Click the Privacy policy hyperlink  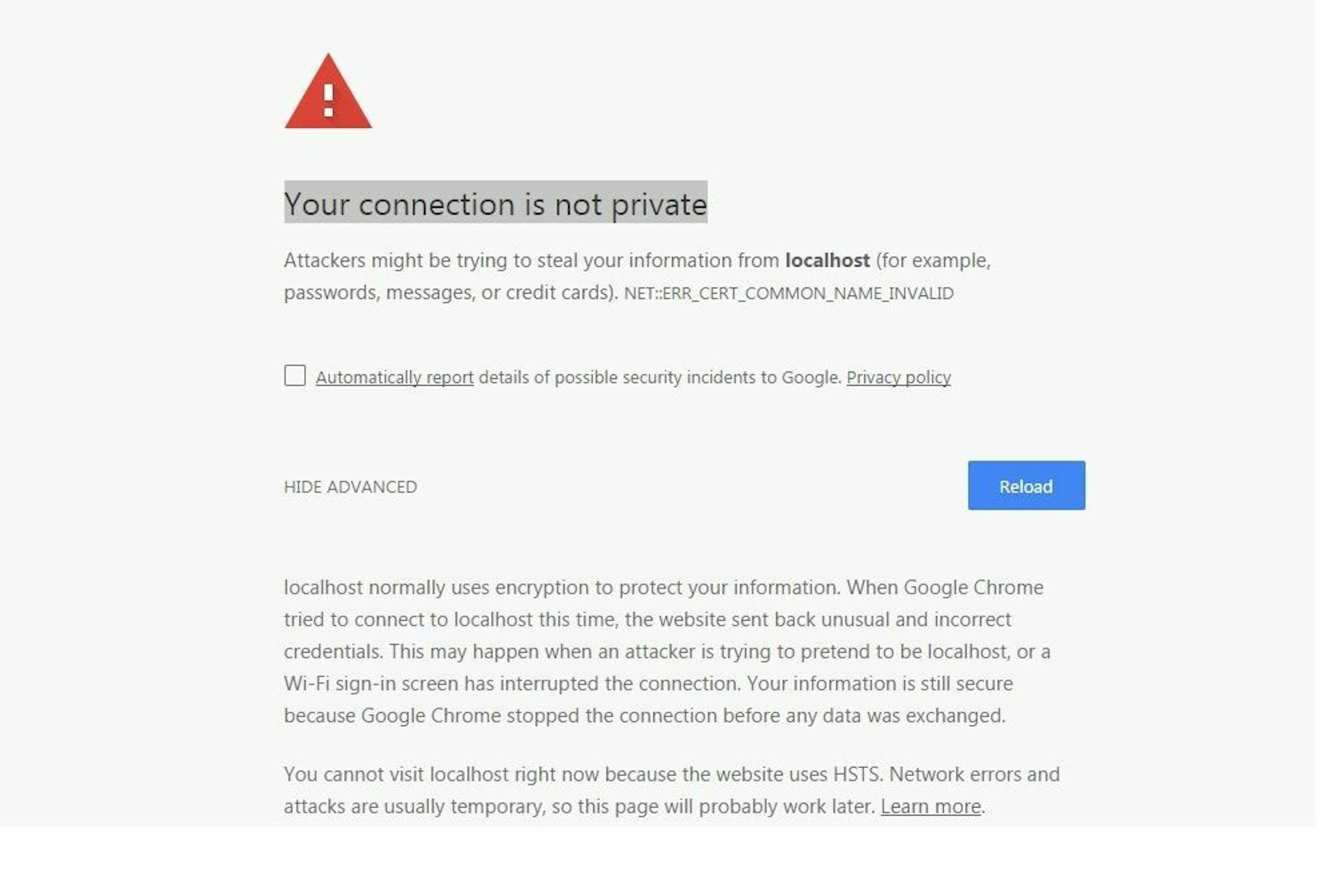point(899,377)
